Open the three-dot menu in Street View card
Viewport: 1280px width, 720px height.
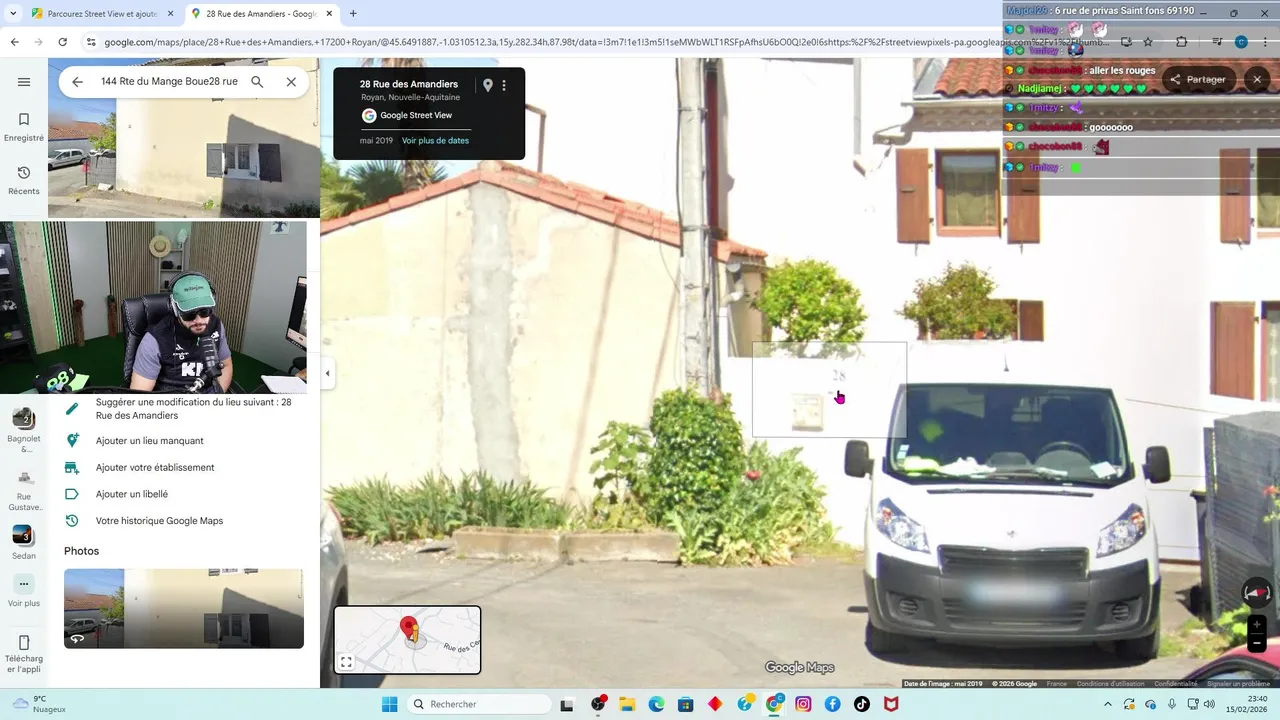click(504, 86)
